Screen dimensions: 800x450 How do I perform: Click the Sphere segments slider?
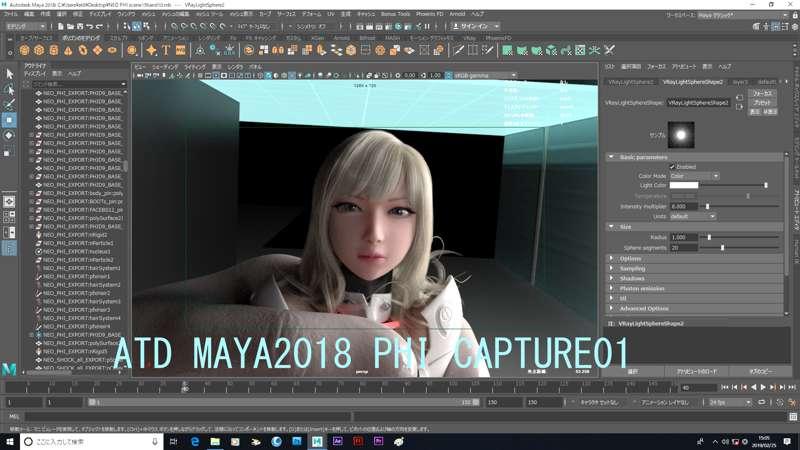pyautogui.click(x=740, y=247)
